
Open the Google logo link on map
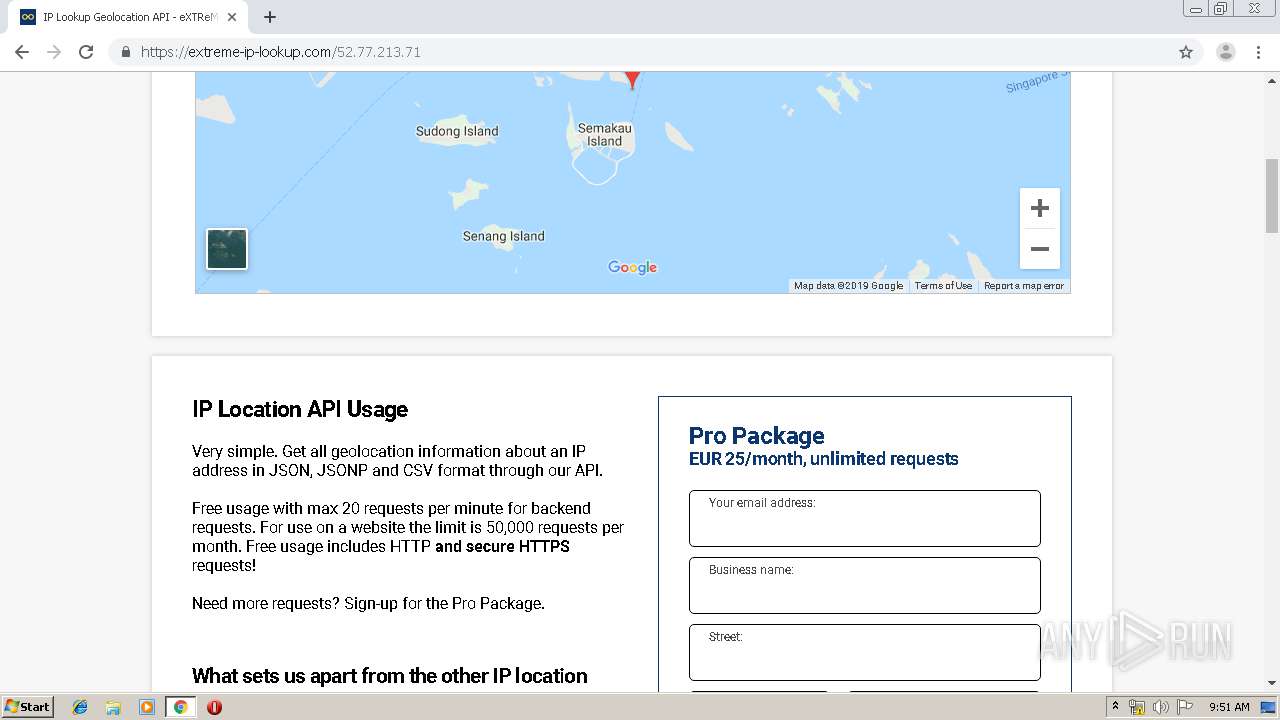tap(633, 267)
